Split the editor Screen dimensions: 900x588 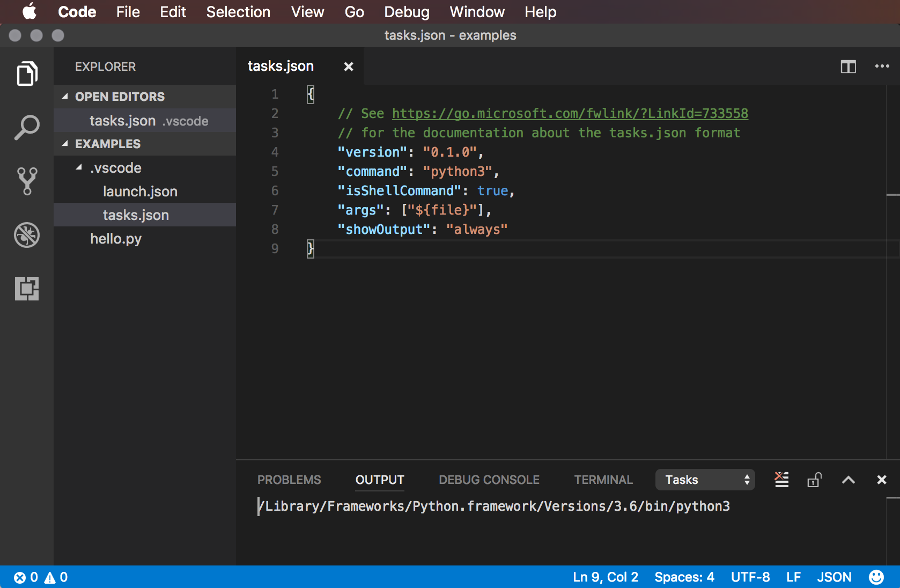point(848,67)
